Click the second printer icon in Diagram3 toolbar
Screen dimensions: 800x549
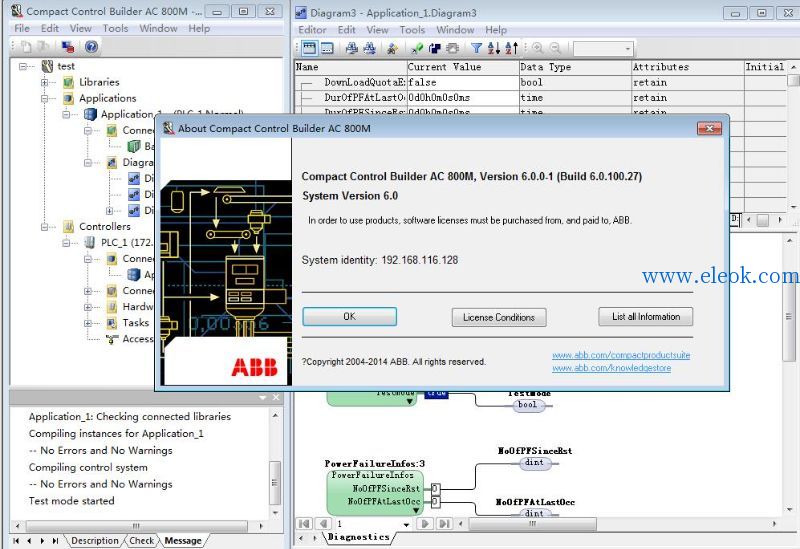click(x=369, y=48)
